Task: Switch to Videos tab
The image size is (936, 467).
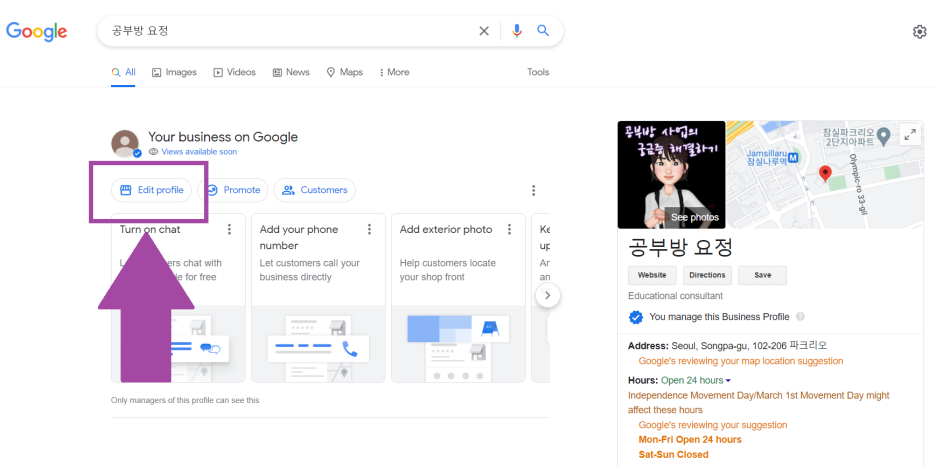Action: pos(235,72)
